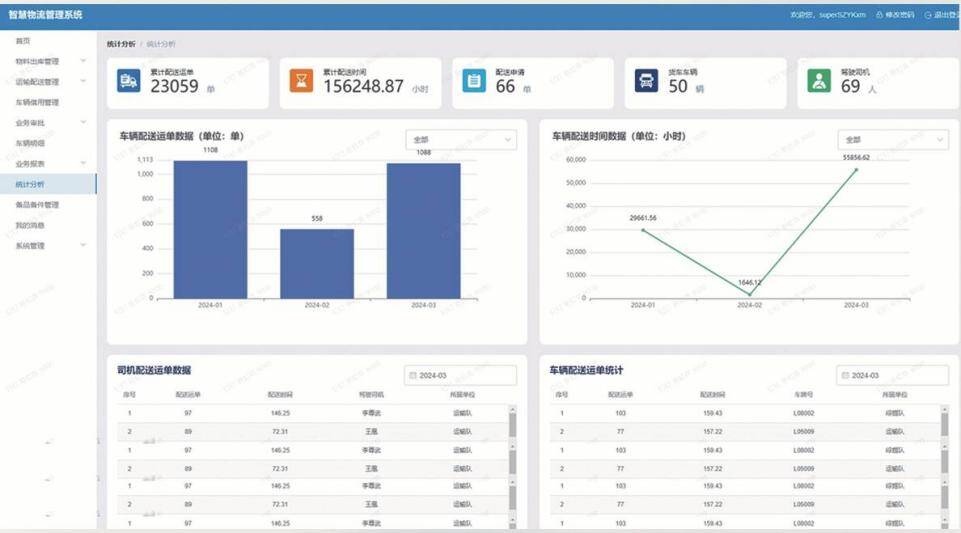Image resolution: width=961 pixels, height=533 pixels.
Task: Click calendar icon in 司机配送运单数据 date field
Action: pyautogui.click(x=412, y=375)
